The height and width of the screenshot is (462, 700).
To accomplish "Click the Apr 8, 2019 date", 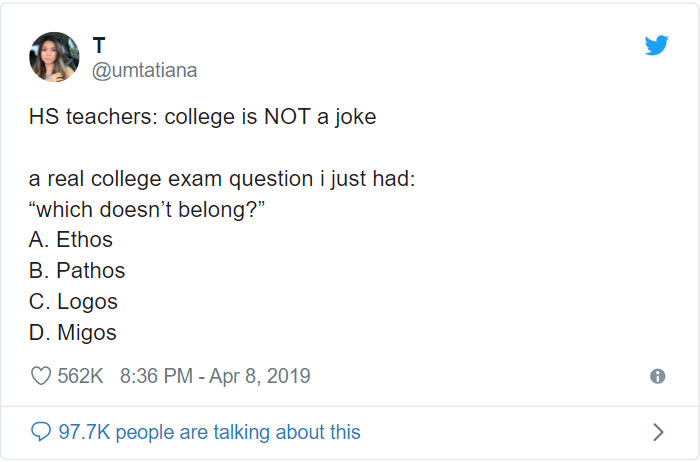I will [x=261, y=377].
